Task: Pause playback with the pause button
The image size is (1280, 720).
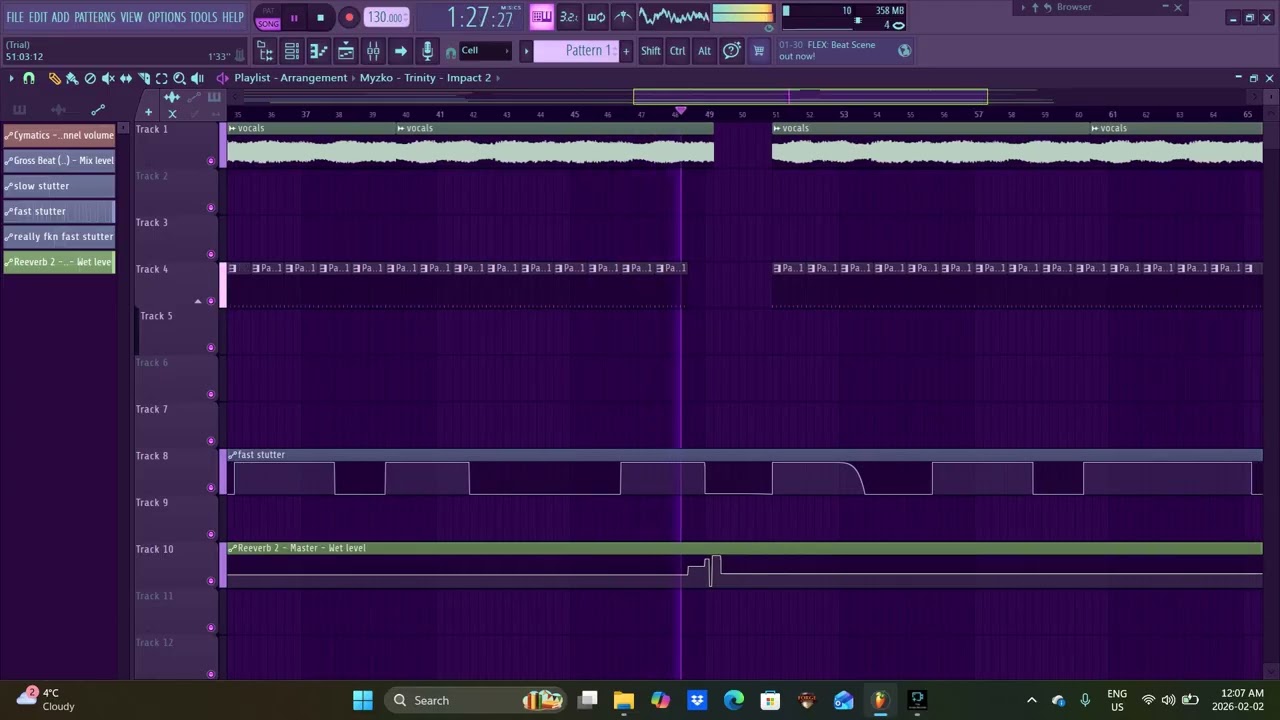Action: point(294,17)
